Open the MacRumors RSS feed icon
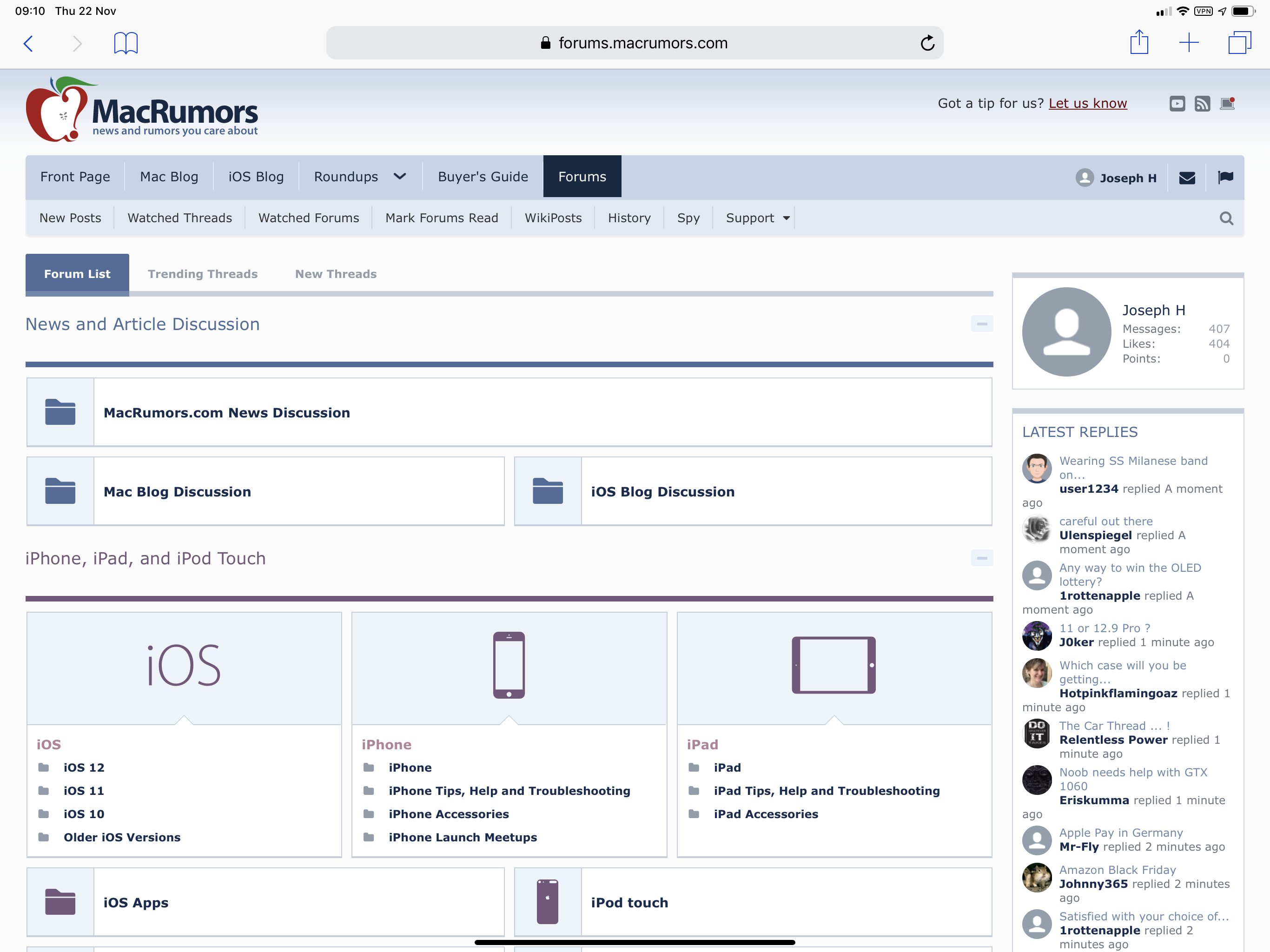 click(x=1202, y=103)
